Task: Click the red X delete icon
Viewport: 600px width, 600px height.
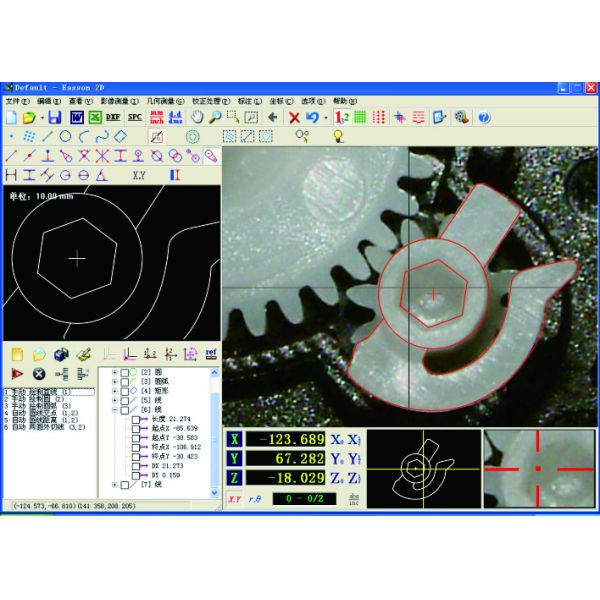Action: [294, 118]
